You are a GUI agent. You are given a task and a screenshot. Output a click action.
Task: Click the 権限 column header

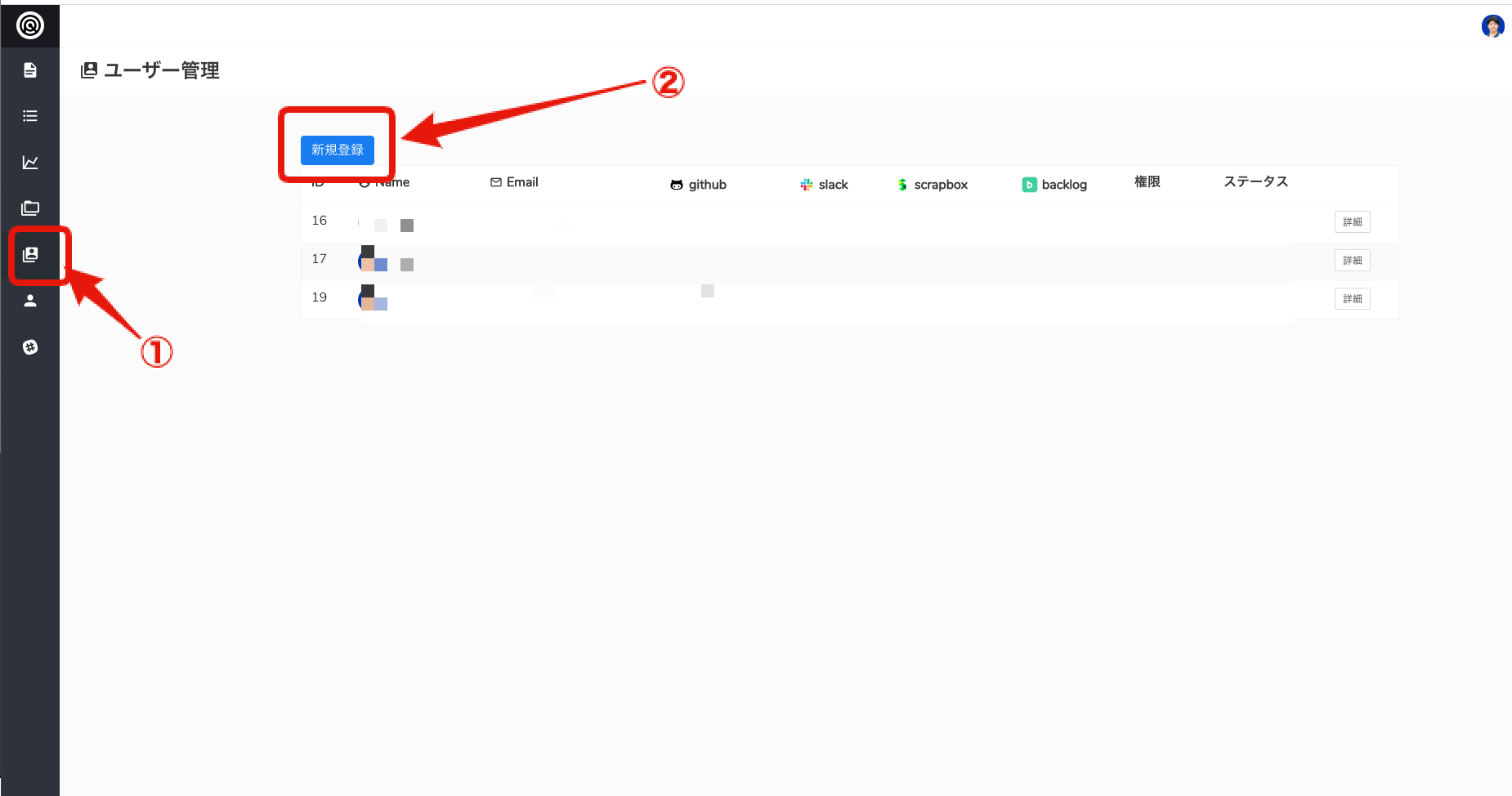pyautogui.click(x=1147, y=181)
